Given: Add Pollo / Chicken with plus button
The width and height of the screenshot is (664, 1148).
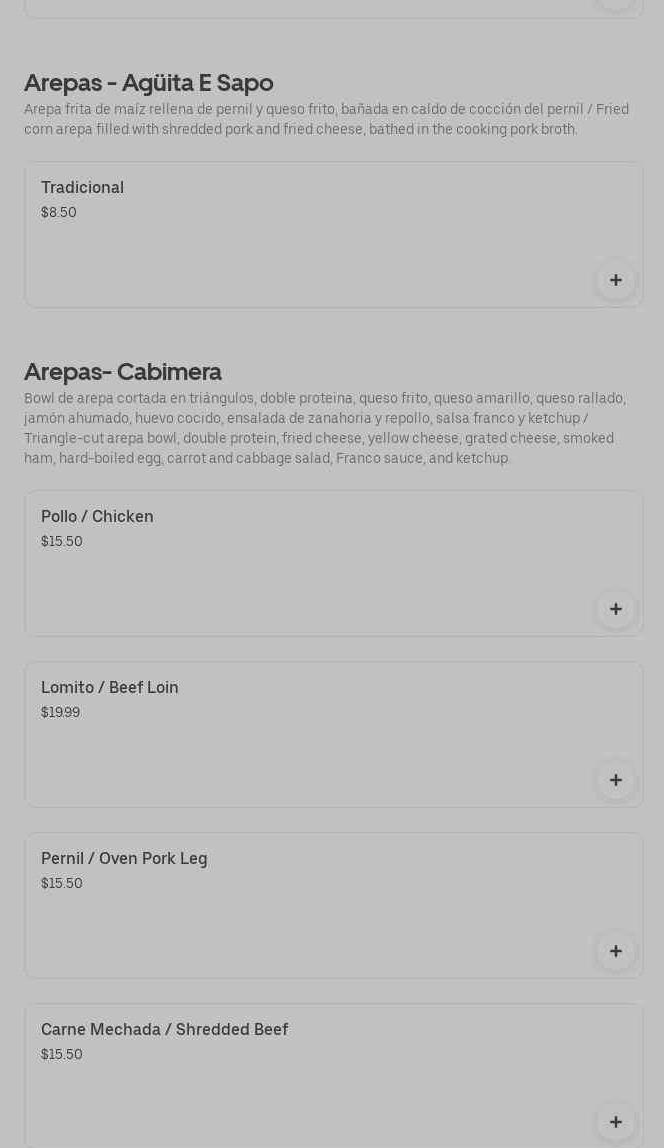Looking at the screenshot, I should (x=616, y=609).
